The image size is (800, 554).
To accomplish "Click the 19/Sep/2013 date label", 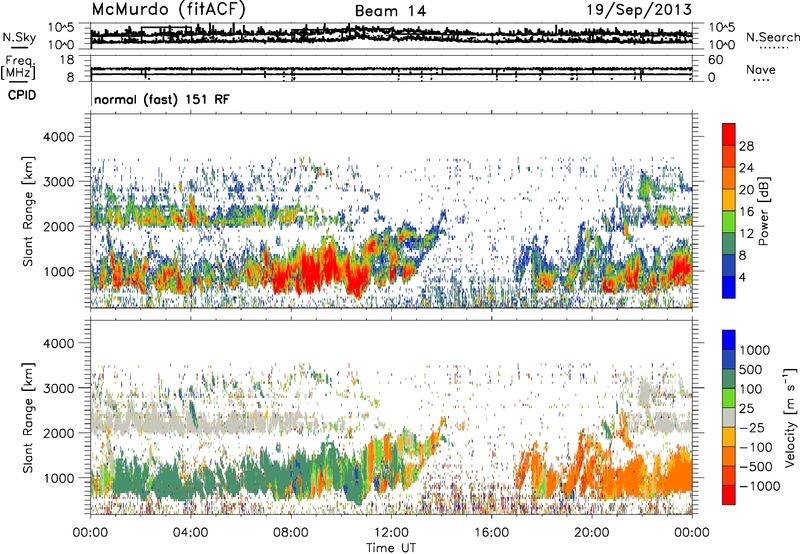I will click(x=639, y=10).
